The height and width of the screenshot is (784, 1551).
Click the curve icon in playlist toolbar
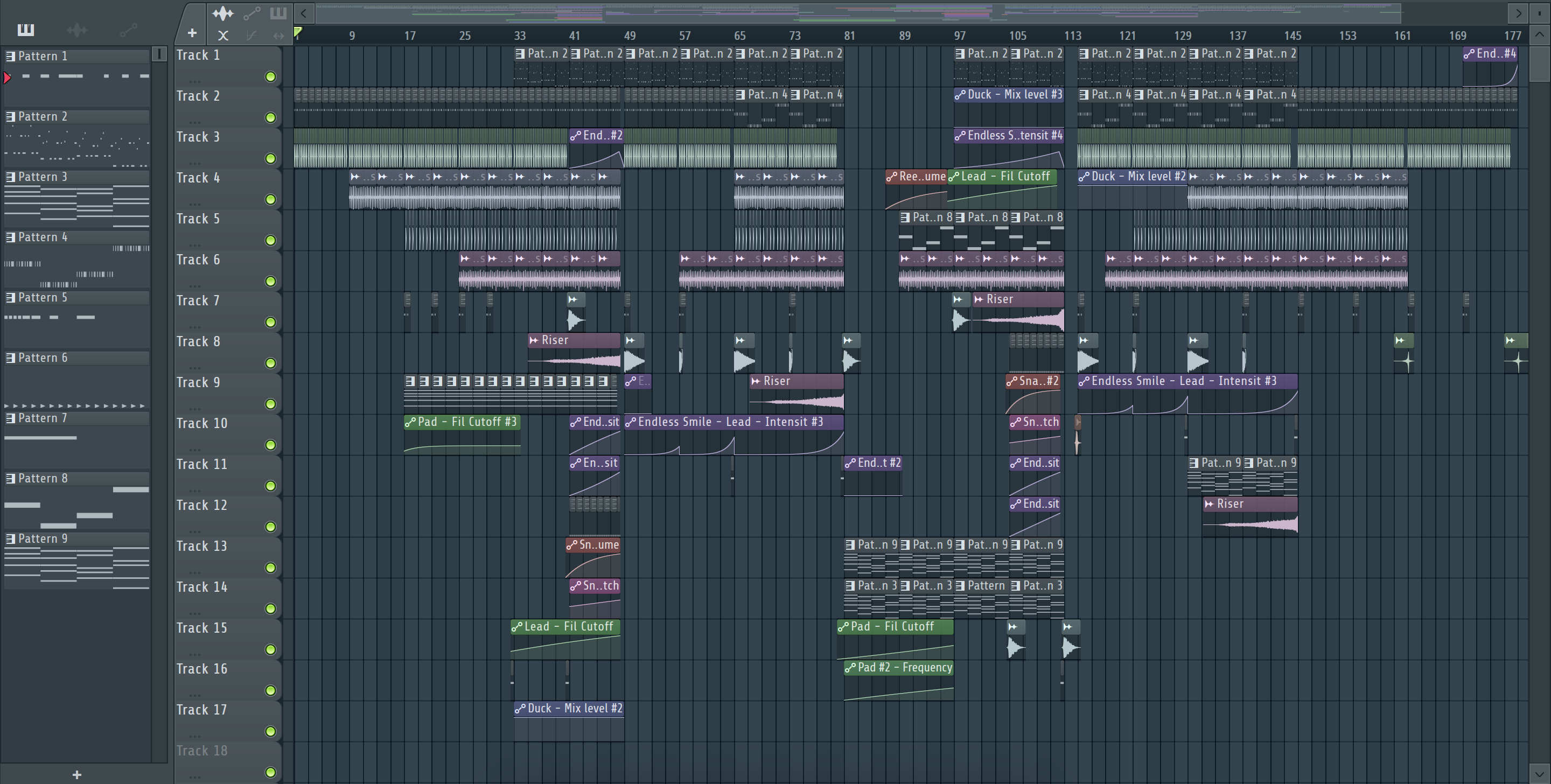point(251,36)
